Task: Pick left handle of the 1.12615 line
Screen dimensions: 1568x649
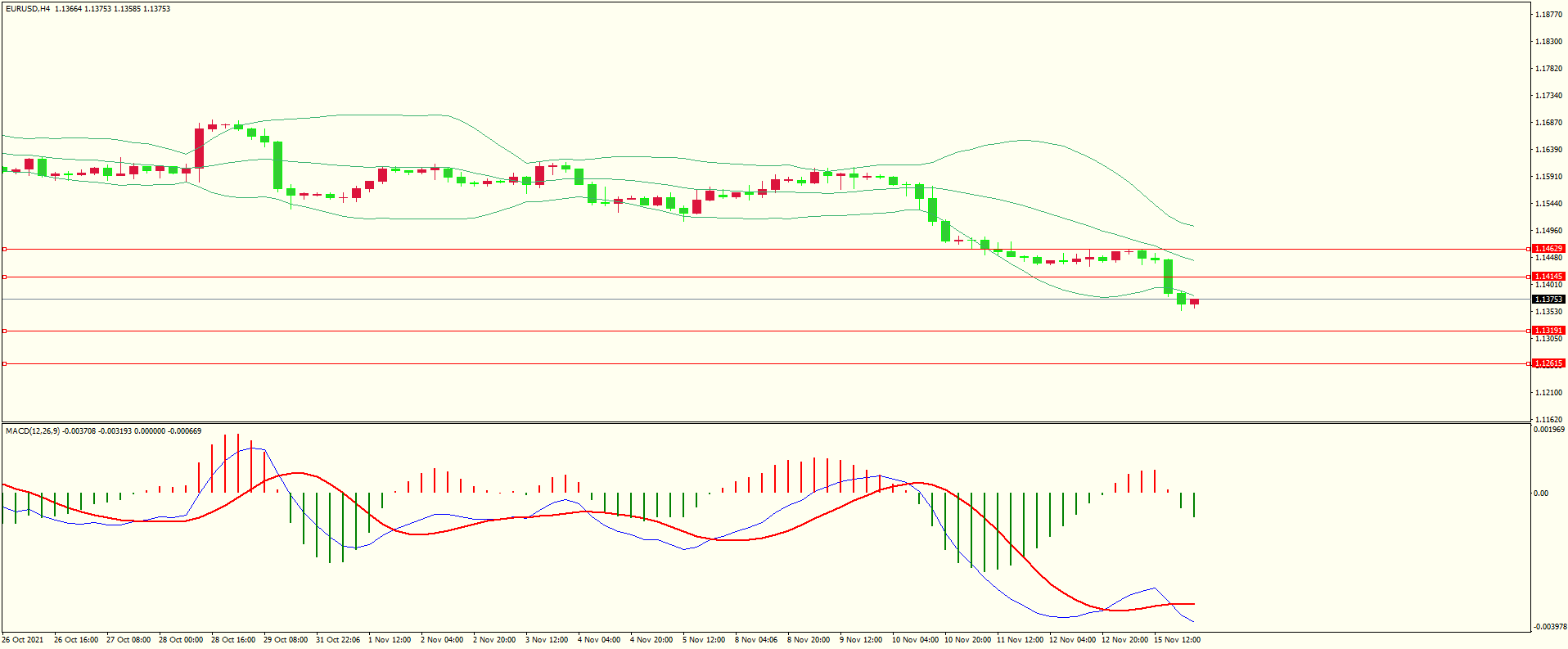Action: (x=5, y=363)
